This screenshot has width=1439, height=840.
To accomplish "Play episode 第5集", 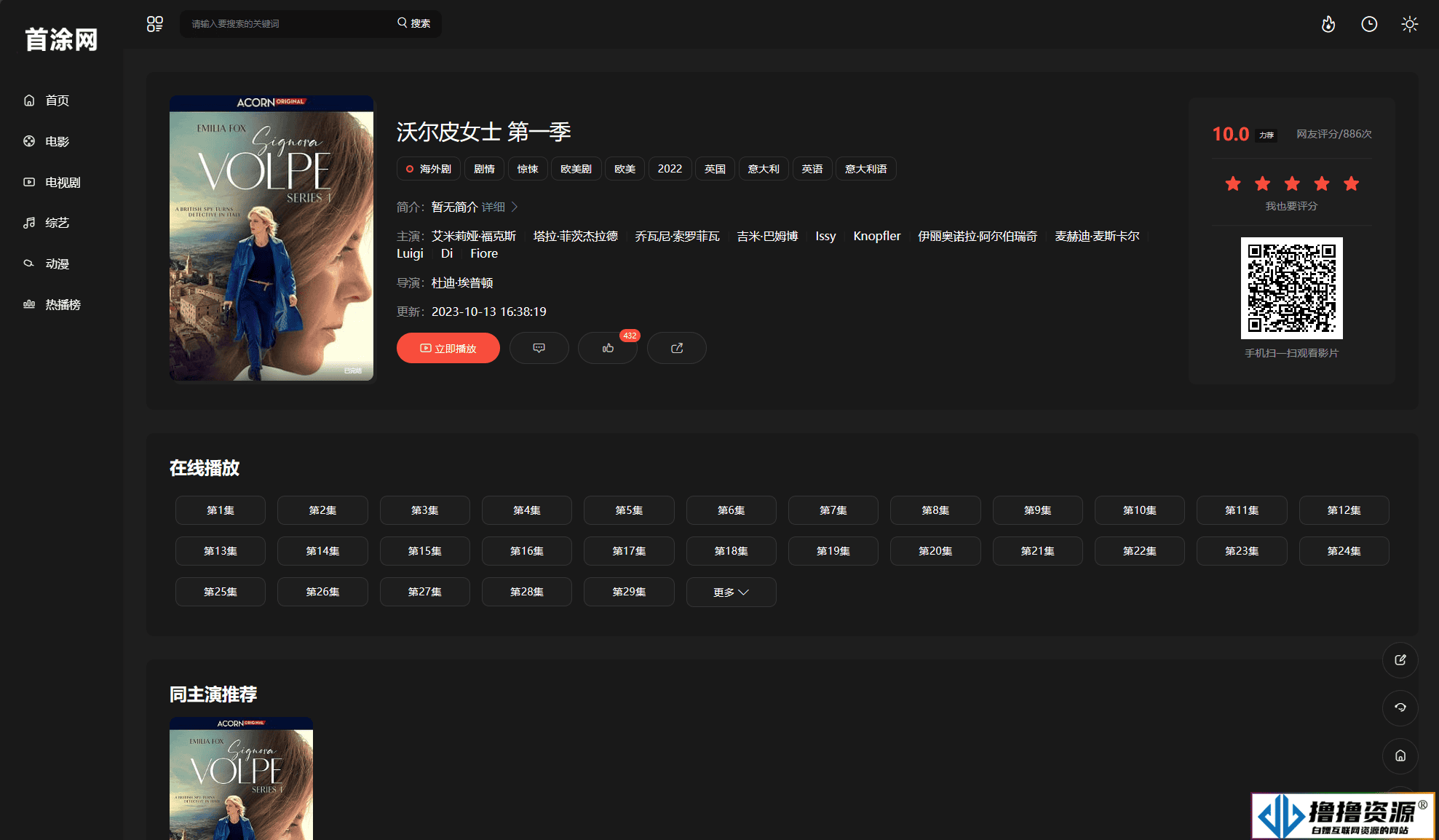I will [629, 510].
